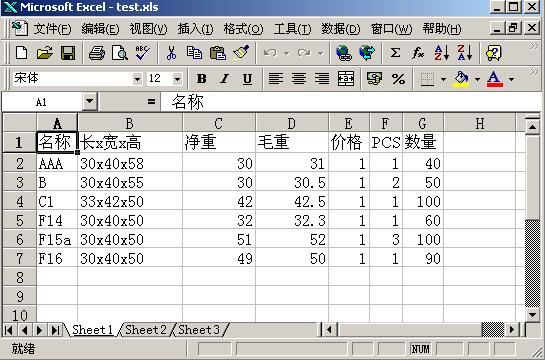This screenshot has width=545, height=360.
Task: Align text right
Action: [322, 79]
